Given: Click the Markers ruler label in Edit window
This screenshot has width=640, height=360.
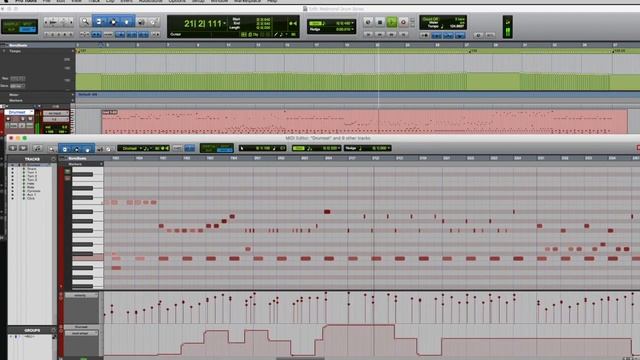Looking at the screenshot, I should [x=16, y=100].
